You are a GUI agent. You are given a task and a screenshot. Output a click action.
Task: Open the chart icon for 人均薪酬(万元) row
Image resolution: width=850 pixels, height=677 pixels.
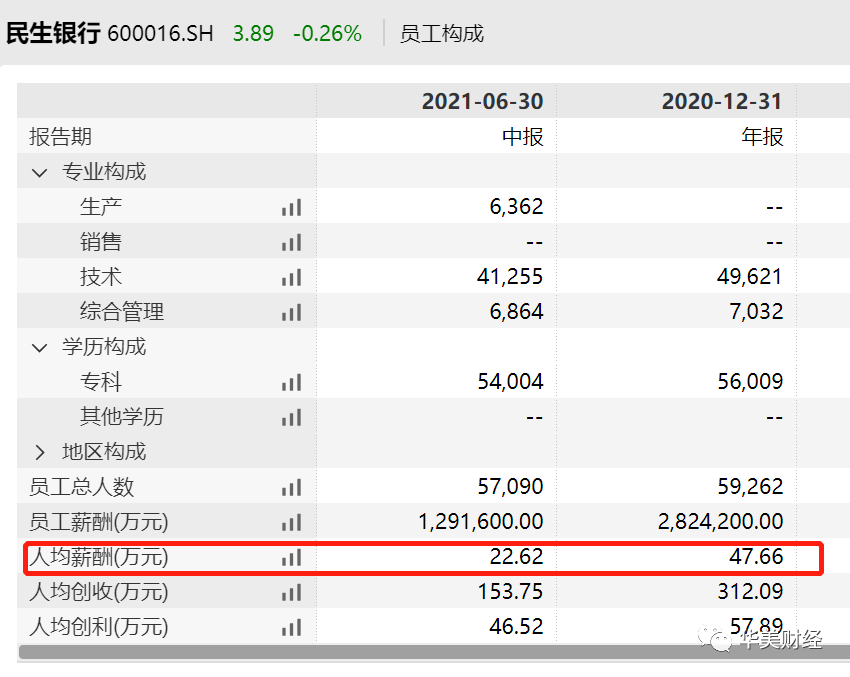tap(291, 557)
